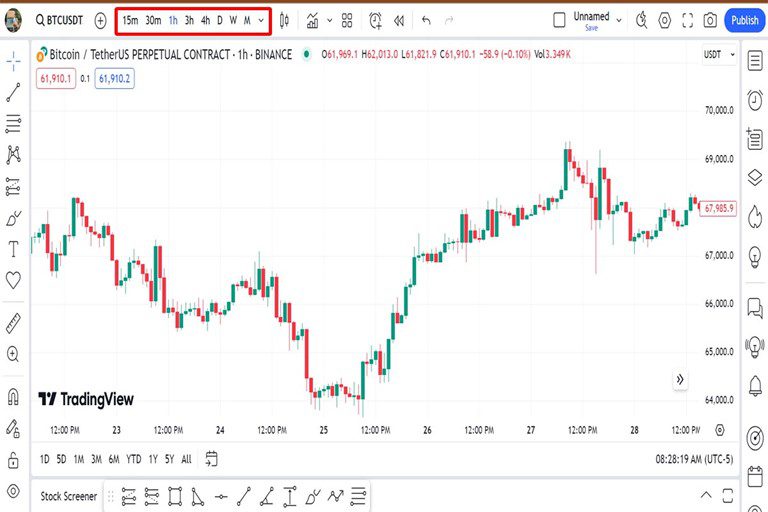Viewport: 768px width, 512px height.
Task: Click the scroll to latest bar arrows
Action: tap(680, 379)
